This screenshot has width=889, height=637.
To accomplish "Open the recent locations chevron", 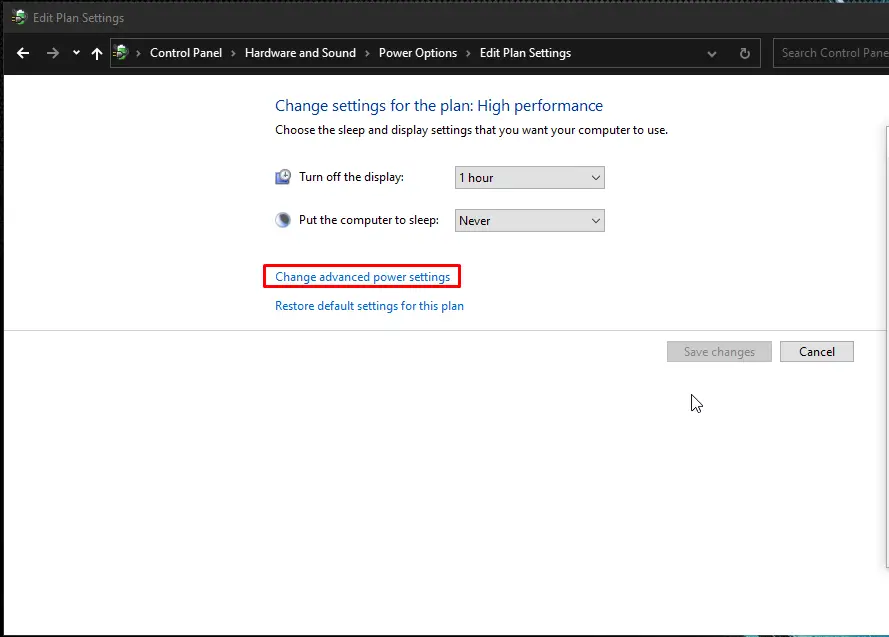I will pyautogui.click(x=76, y=53).
